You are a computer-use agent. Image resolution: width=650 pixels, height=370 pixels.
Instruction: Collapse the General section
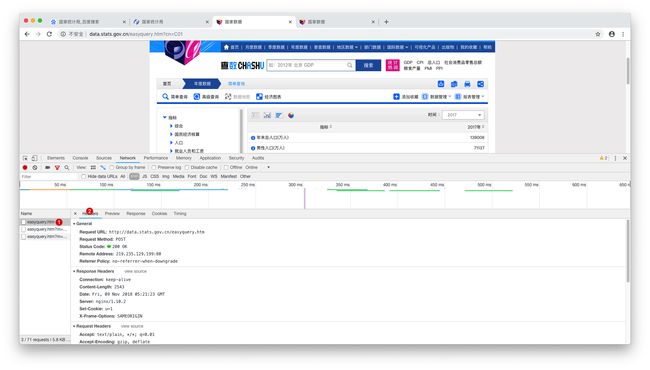[x=74, y=224]
